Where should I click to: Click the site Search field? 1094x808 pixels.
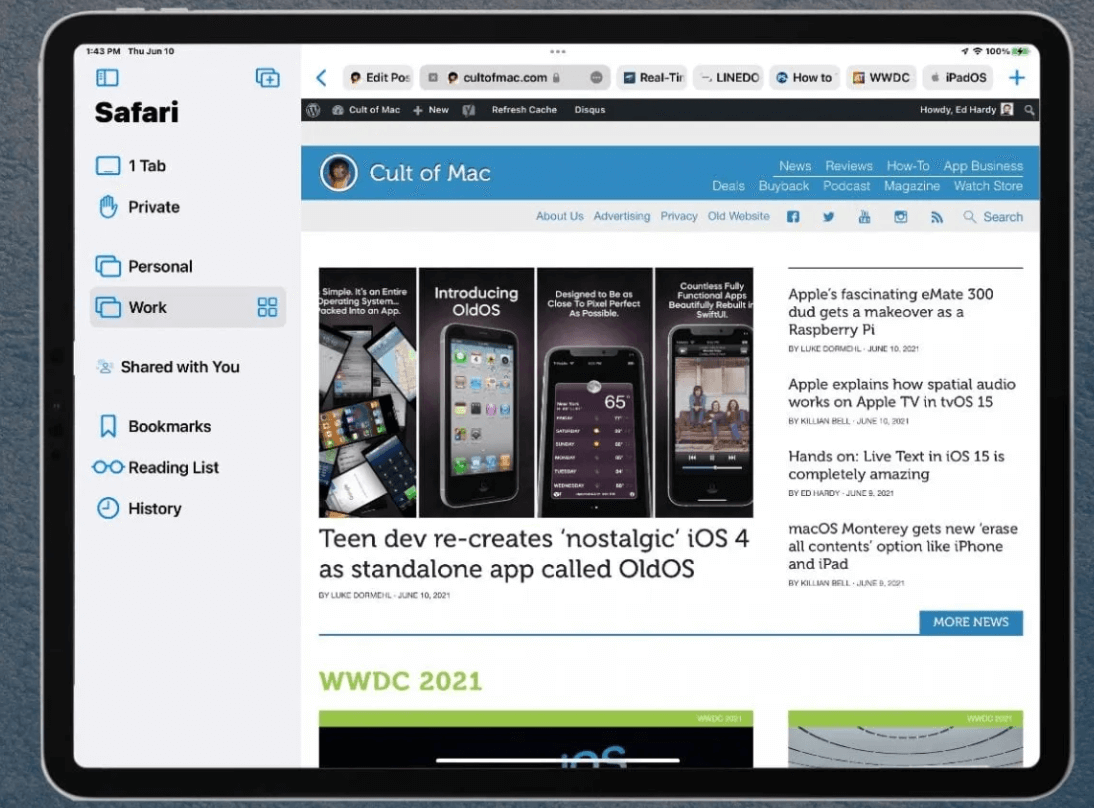[x=993, y=217]
